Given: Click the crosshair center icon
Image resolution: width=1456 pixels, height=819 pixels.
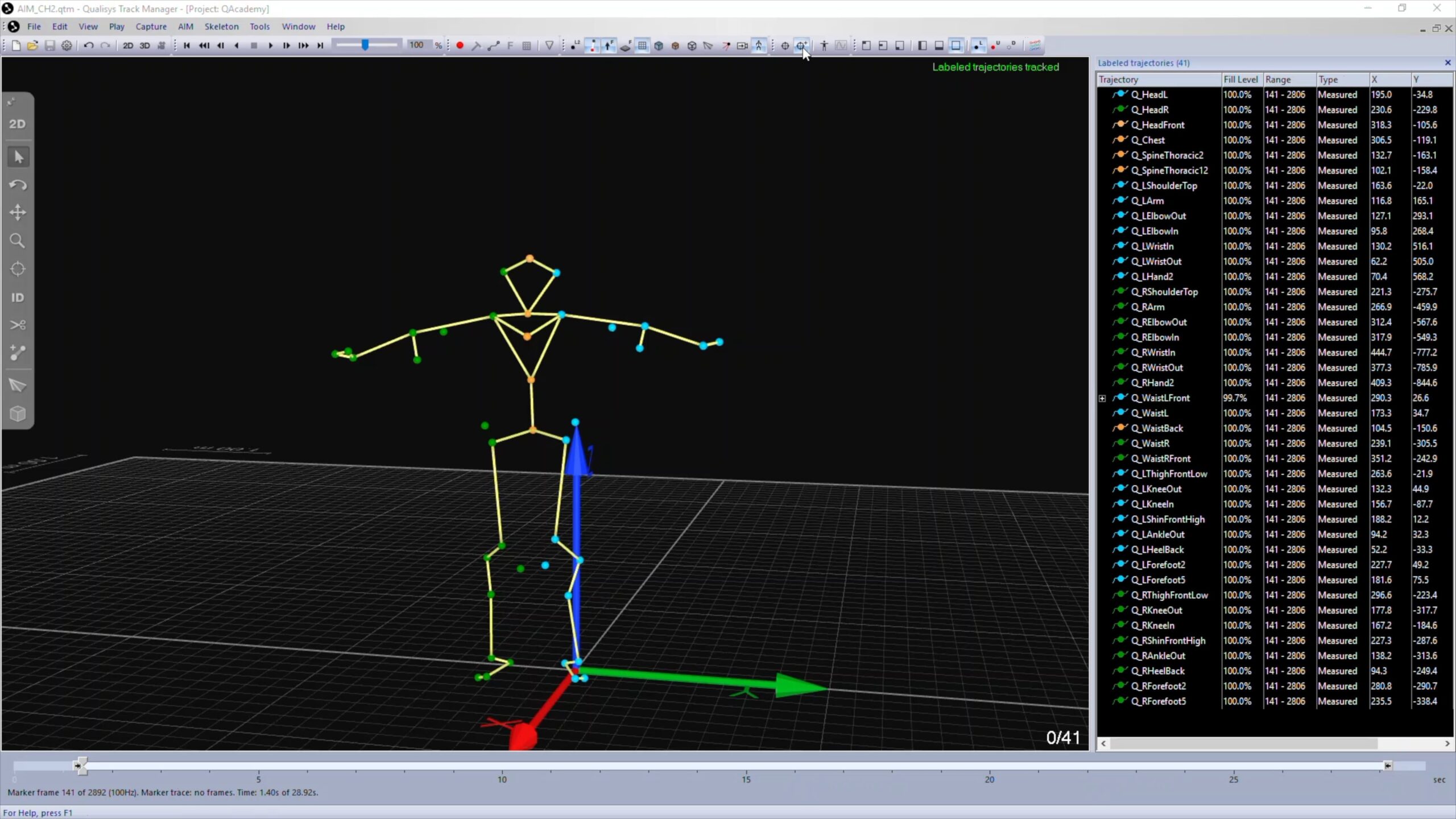Looking at the screenshot, I should pos(785,45).
